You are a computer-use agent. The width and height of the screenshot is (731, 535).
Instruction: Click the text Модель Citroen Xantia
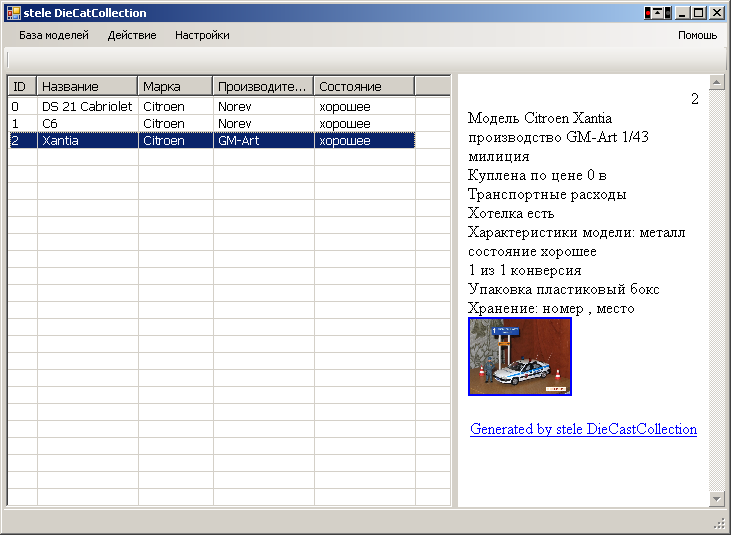pos(540,118)
